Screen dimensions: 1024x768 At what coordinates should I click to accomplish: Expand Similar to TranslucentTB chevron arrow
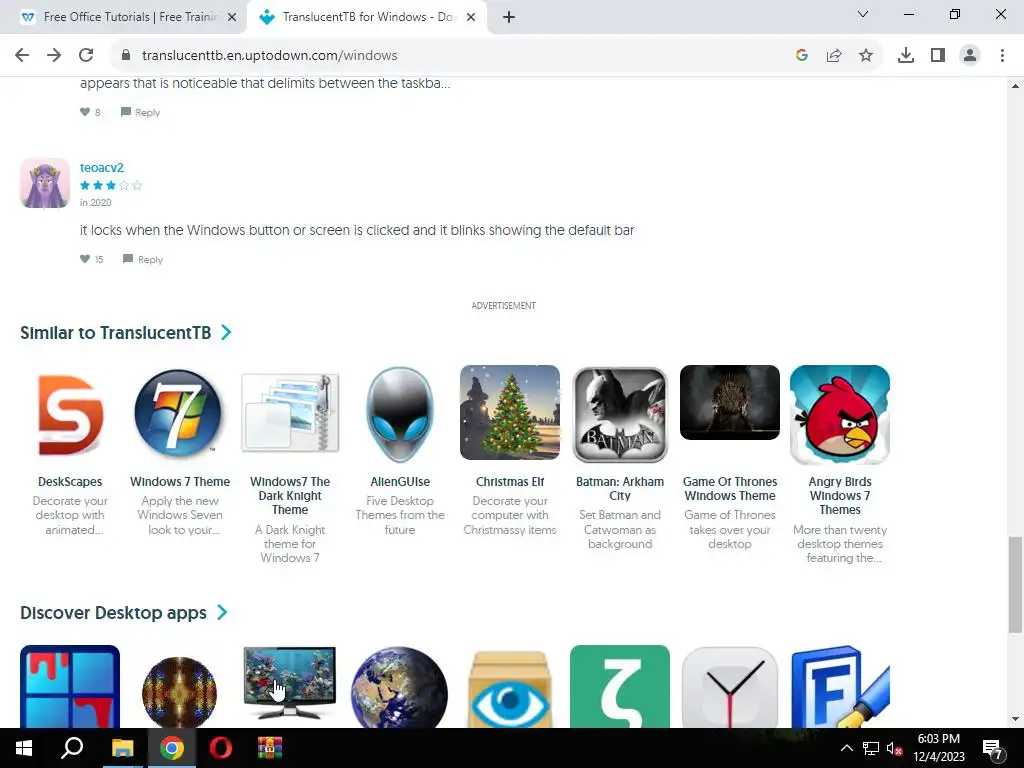coord(226,332)
